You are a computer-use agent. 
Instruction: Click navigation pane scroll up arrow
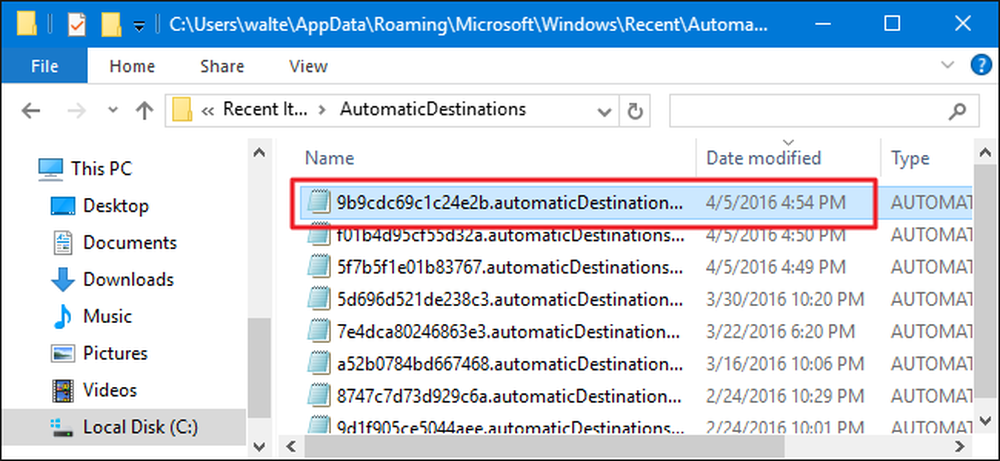click(258, 152)
